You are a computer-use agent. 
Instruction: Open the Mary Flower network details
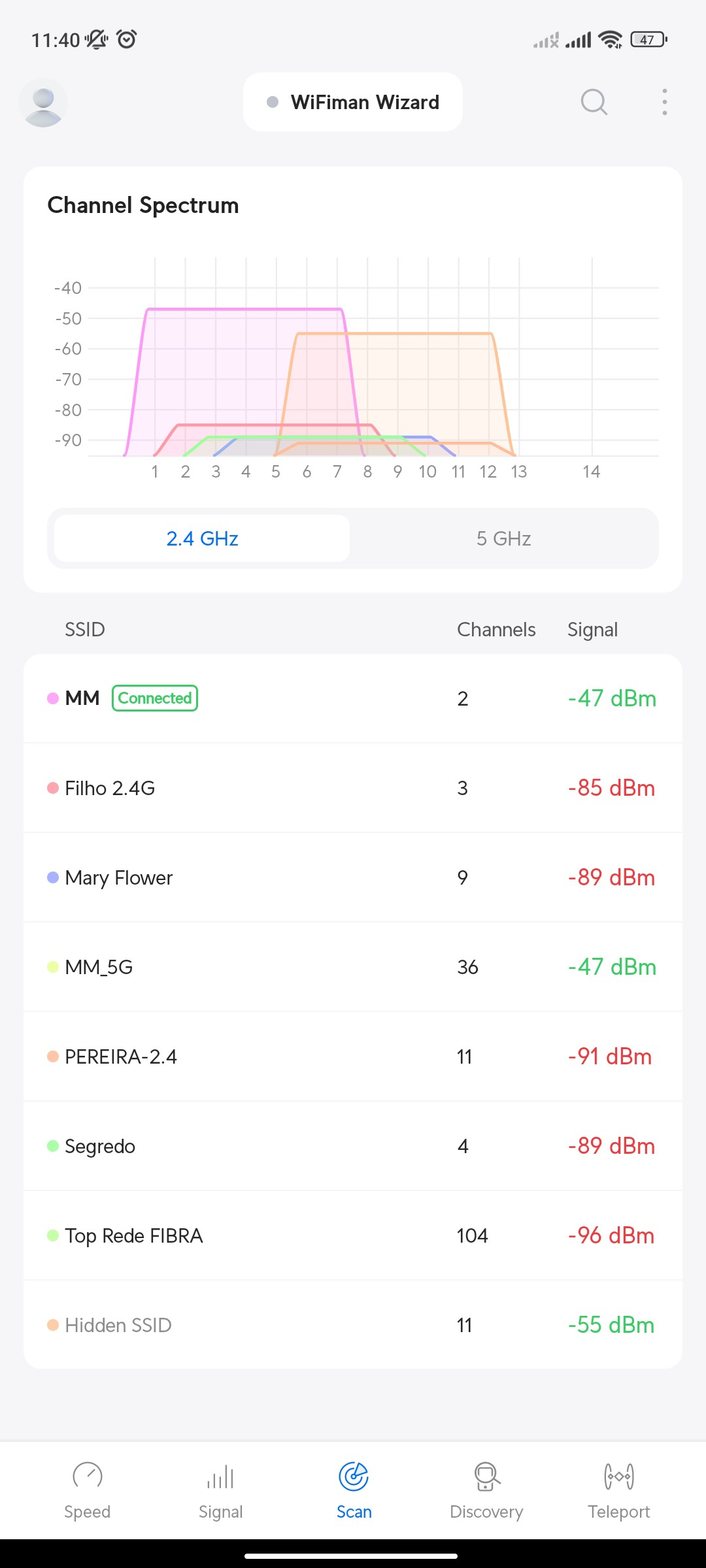(x=353, y=877)
